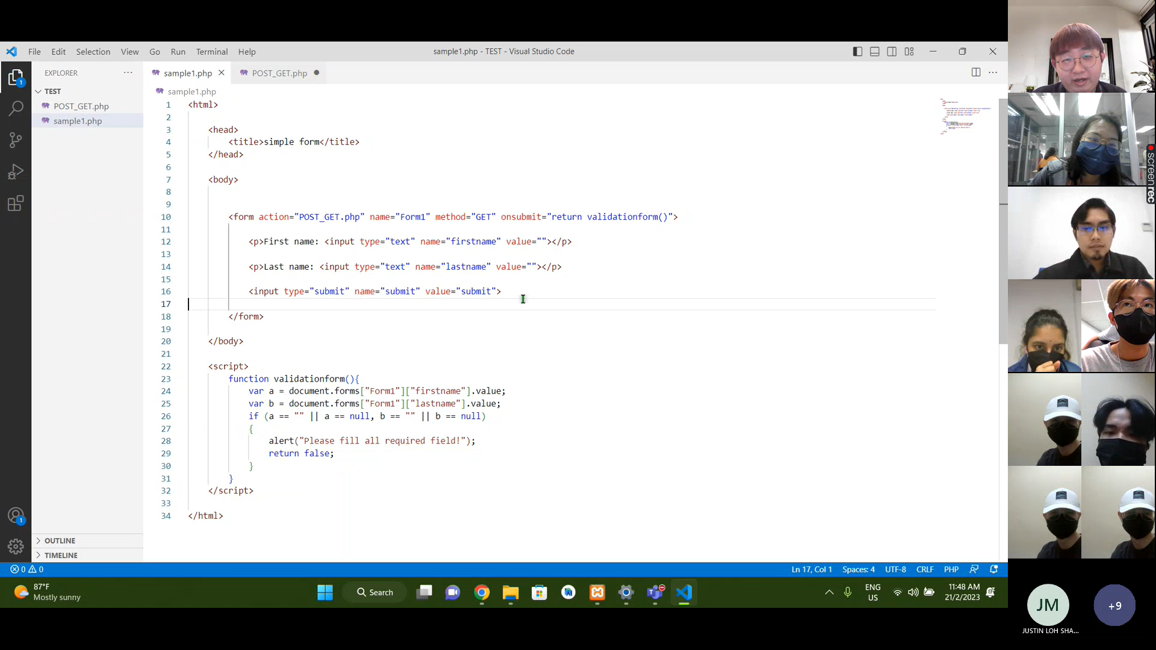Viewport: 1156px width, 650px height.
Task: Open the +9 more participants bubble
Action: (x=1114, y=605)
